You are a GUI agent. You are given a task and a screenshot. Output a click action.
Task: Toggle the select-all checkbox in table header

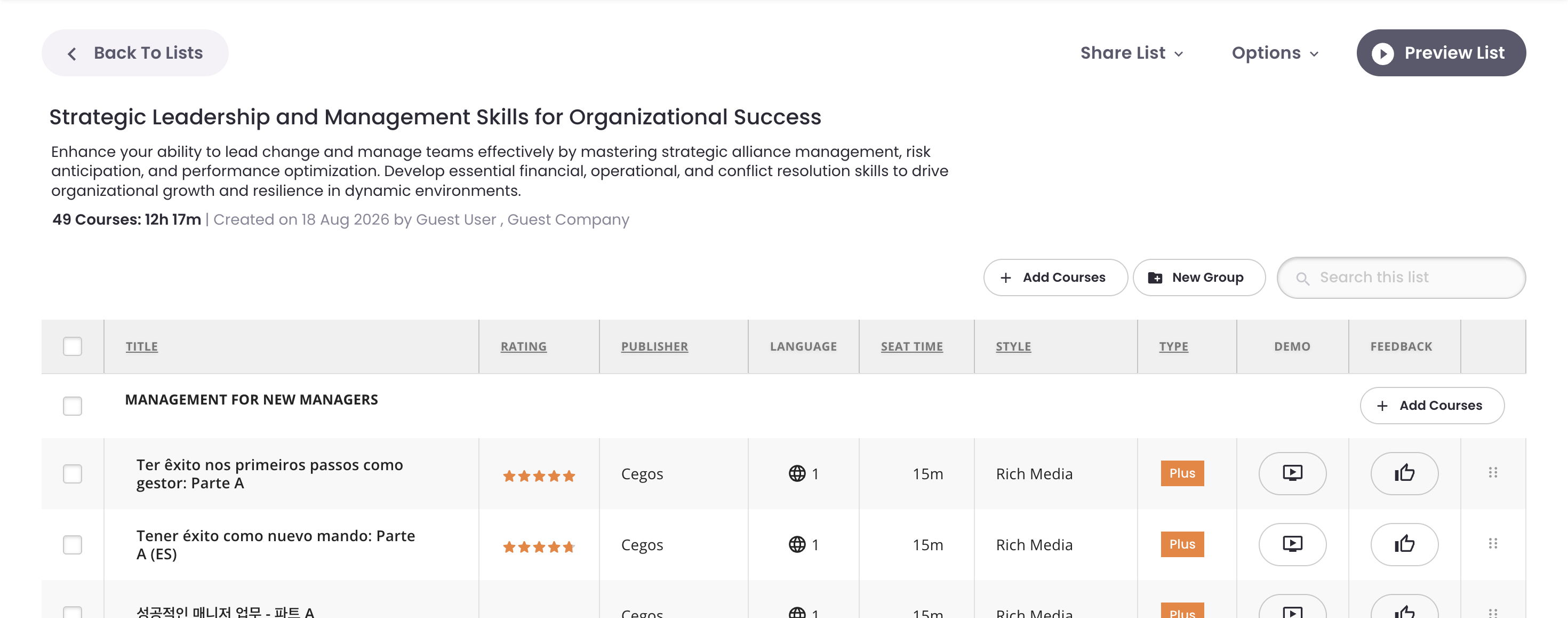point(73,346)
